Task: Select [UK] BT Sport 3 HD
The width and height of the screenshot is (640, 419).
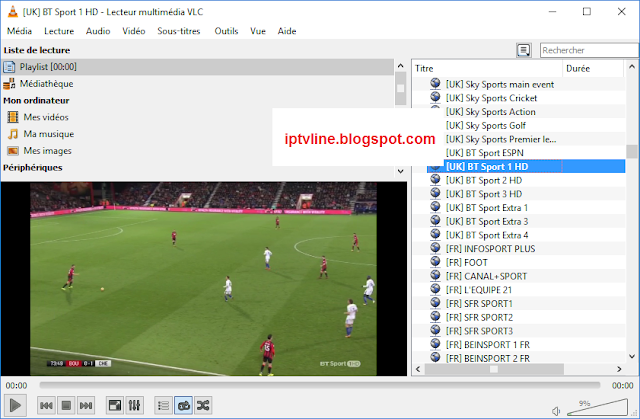Action: pyautogui.click(x=484, y=194)
